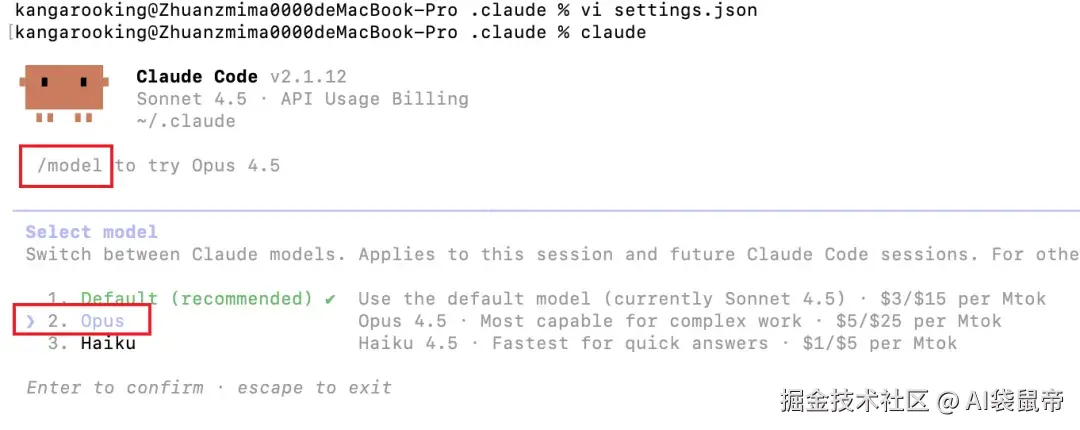Click the Opus 4.5 pricing description
1080x430 pixels.
point(679,321)
